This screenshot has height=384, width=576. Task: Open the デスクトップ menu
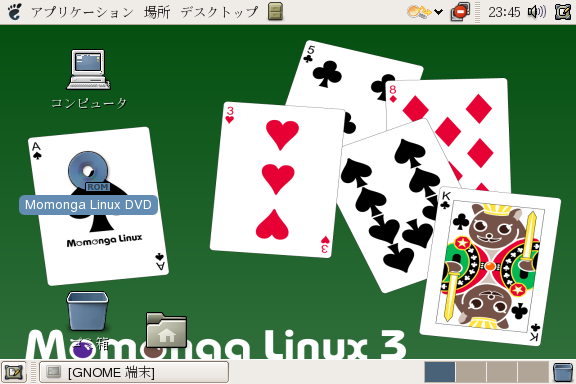[219, 12]
